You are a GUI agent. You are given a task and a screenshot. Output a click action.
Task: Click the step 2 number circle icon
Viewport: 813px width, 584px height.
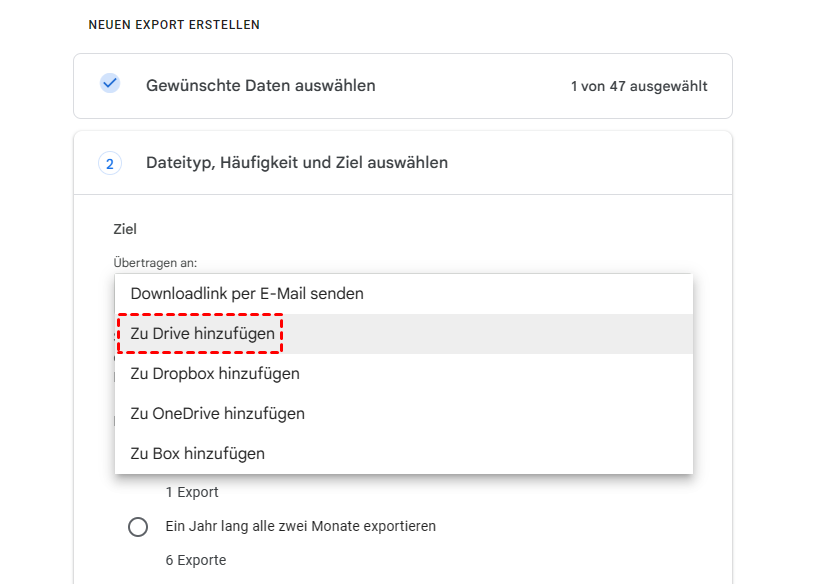(x=110, y=163)
